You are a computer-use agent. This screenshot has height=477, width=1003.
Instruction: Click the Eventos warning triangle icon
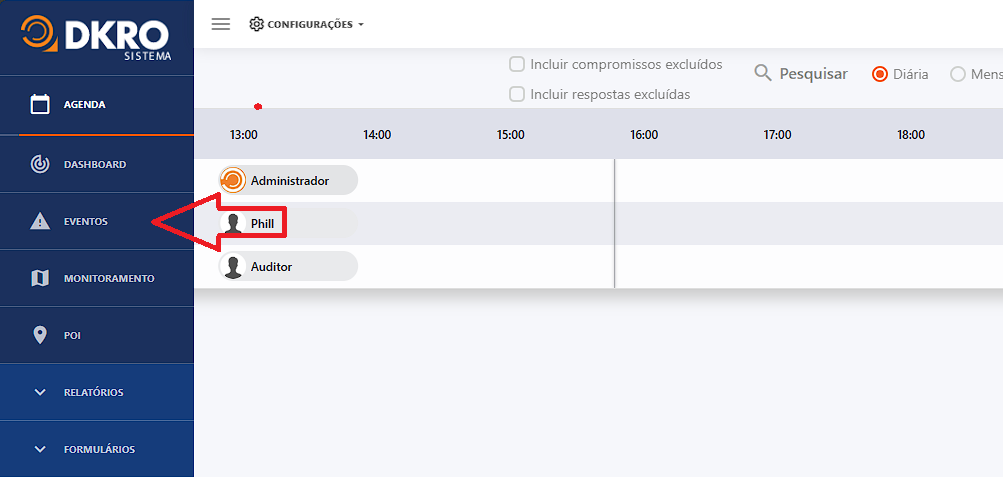tap(40, 221)
